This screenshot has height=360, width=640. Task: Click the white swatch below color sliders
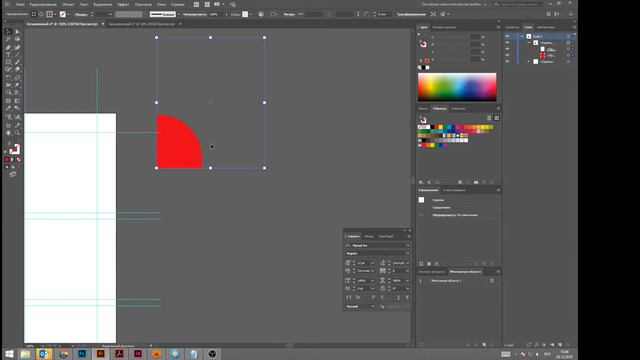click(427, 68)
